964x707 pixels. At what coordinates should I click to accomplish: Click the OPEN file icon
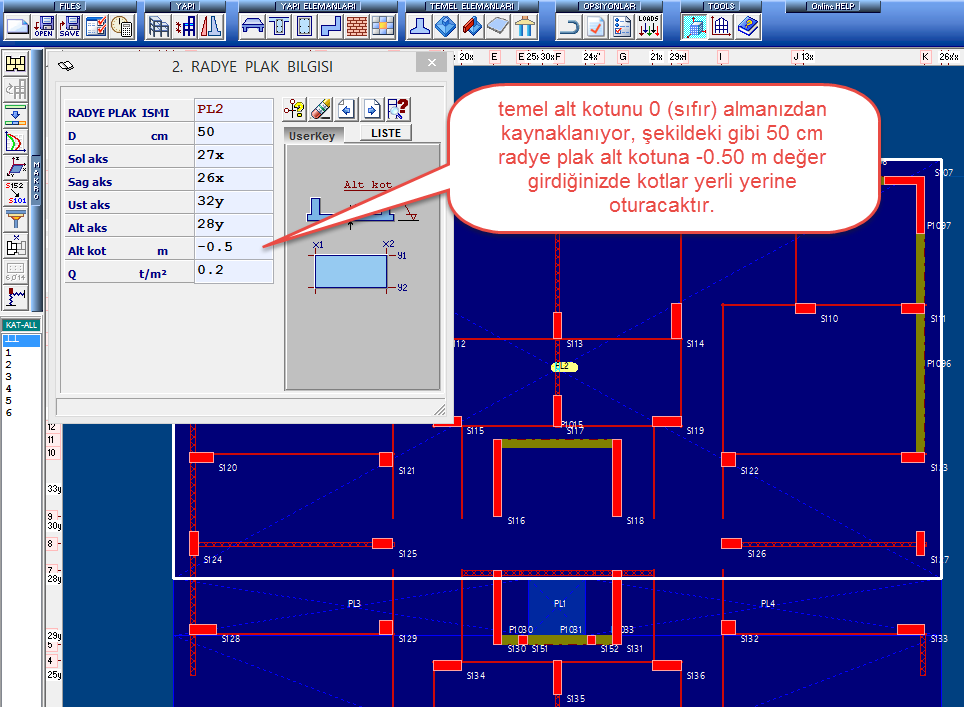[44, 26]
